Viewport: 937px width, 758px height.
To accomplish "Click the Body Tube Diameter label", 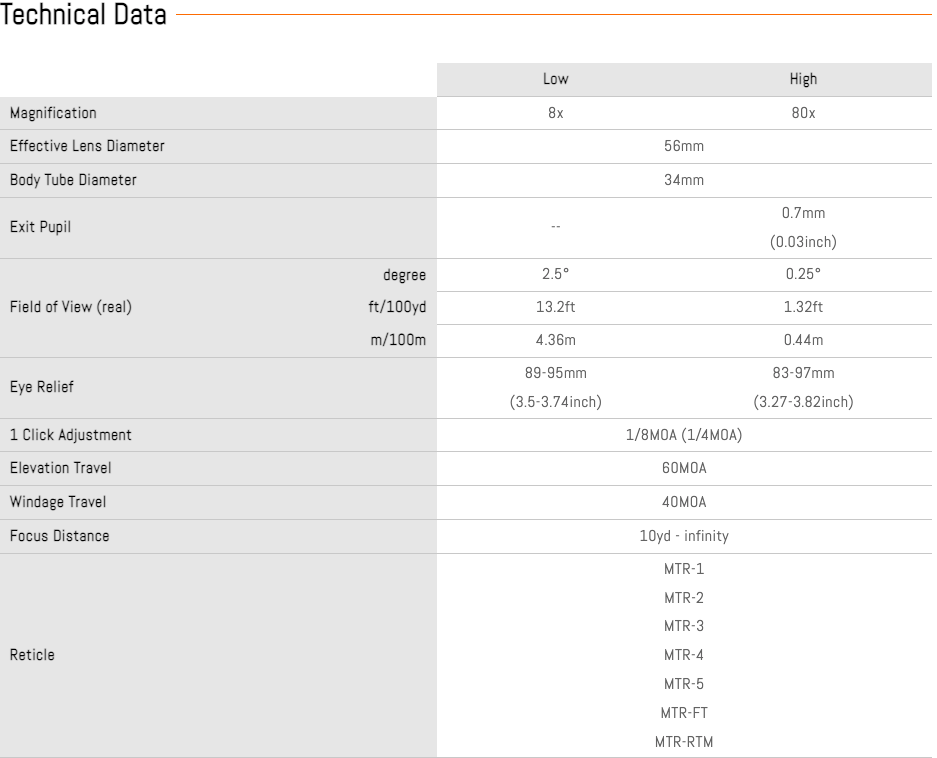I will point(72,180).
